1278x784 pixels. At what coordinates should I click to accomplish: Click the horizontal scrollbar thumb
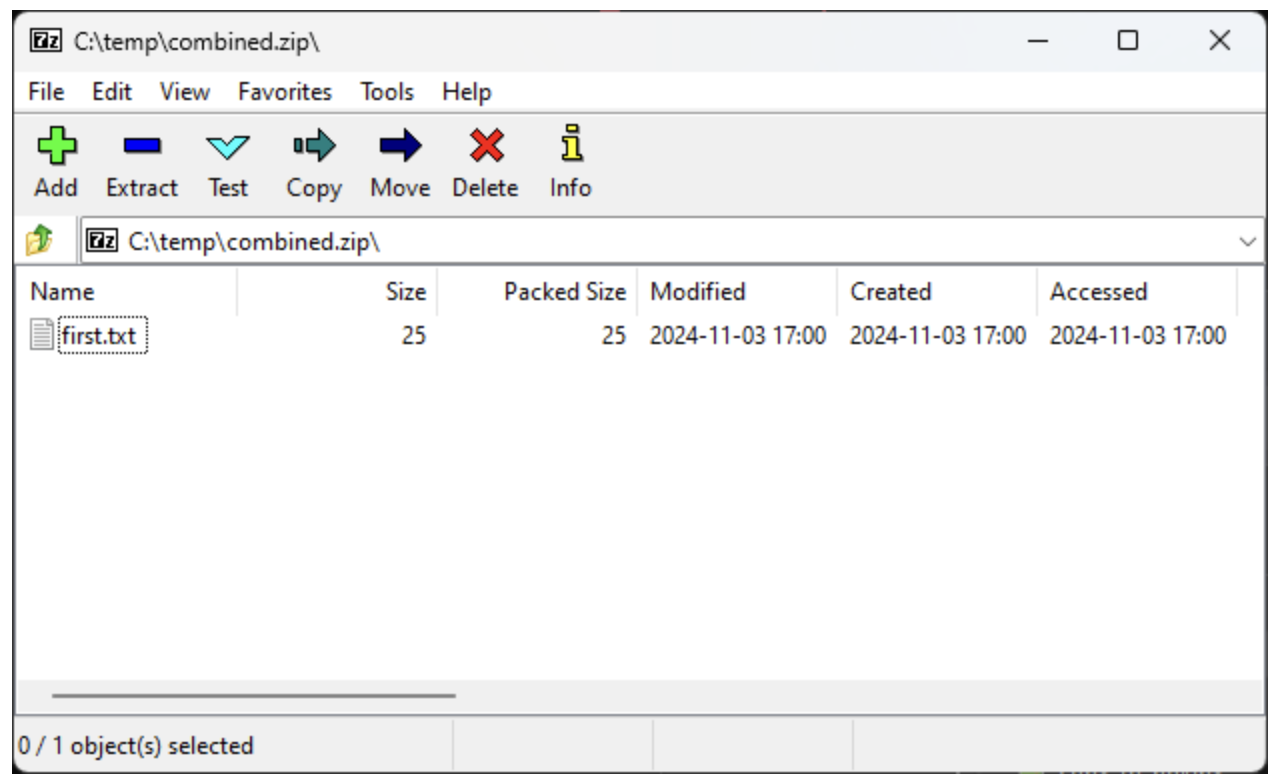coord(254,696)
